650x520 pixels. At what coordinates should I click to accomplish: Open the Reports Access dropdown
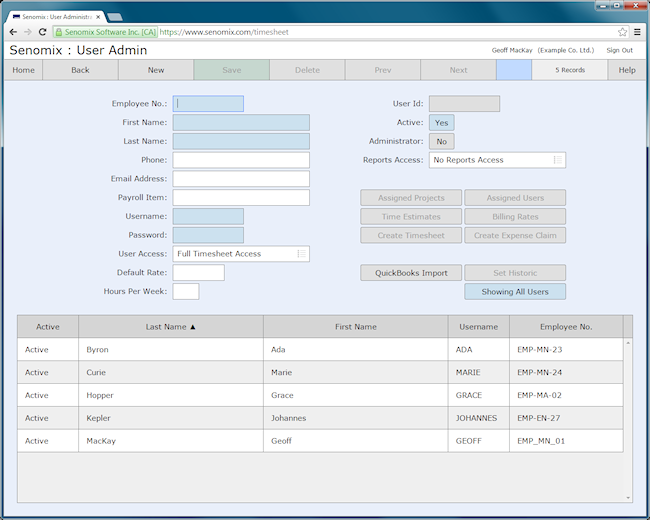coord(497,160)
